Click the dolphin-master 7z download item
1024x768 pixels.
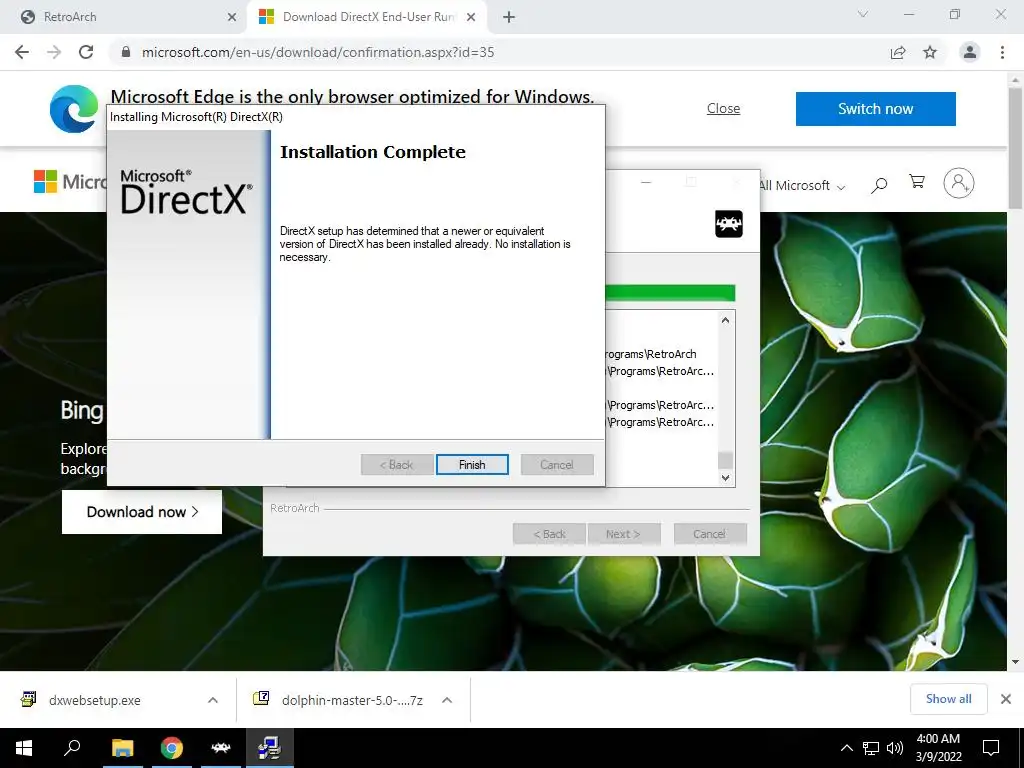point(353,700)
